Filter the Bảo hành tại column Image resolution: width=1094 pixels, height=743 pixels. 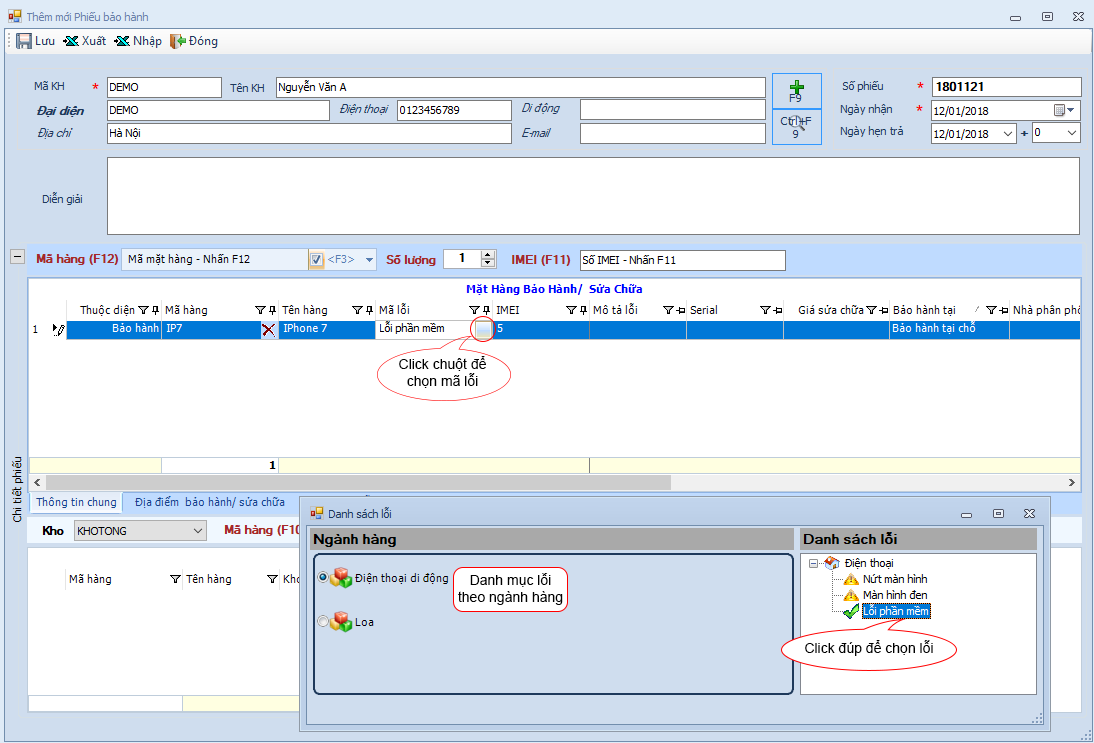(x=991, y=310)
